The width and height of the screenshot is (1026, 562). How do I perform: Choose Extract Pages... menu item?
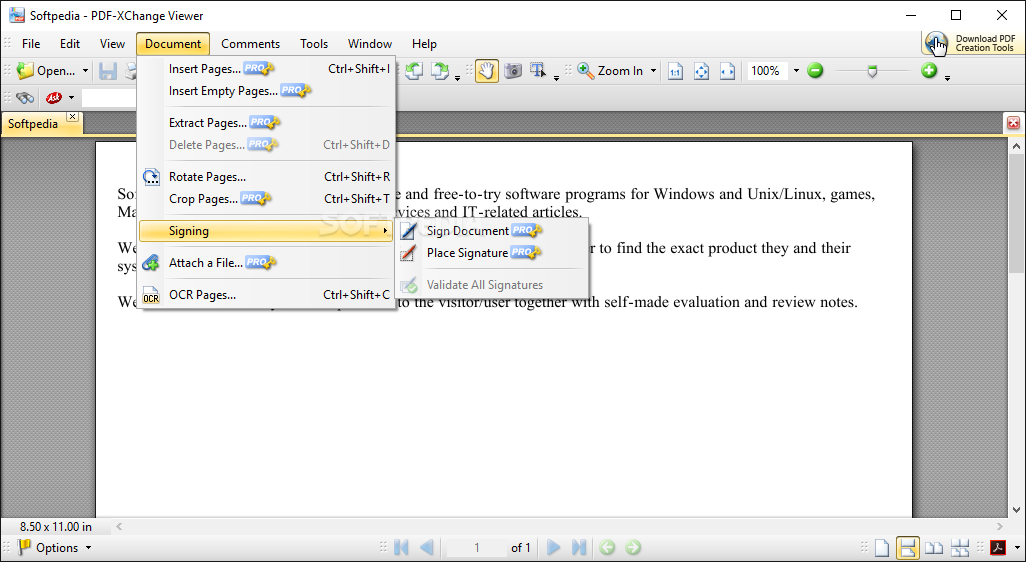click(x=266, y=122)
